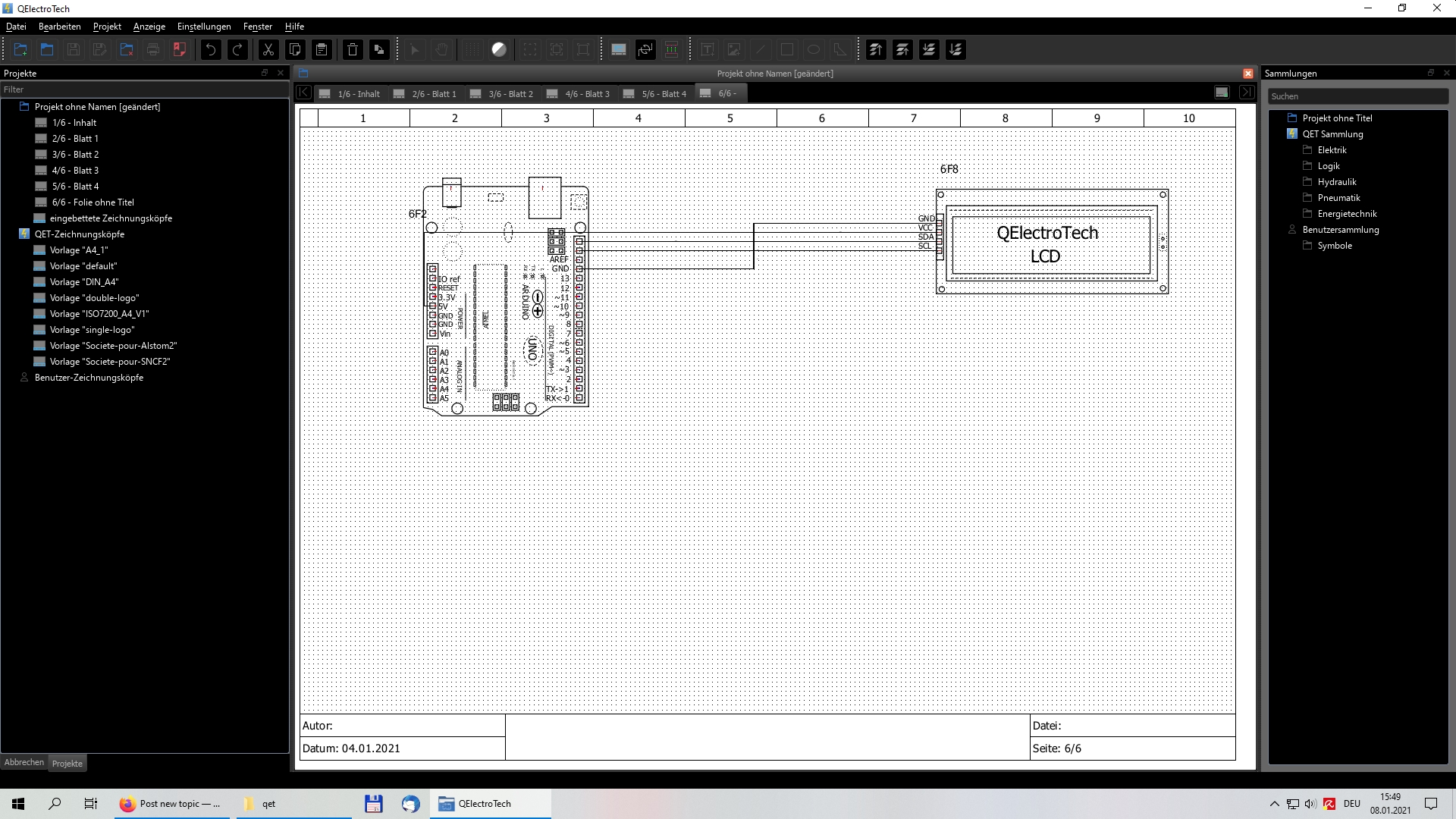Click the Undo arrow icon
This screenshot has height=819, width=1456.
211,50
